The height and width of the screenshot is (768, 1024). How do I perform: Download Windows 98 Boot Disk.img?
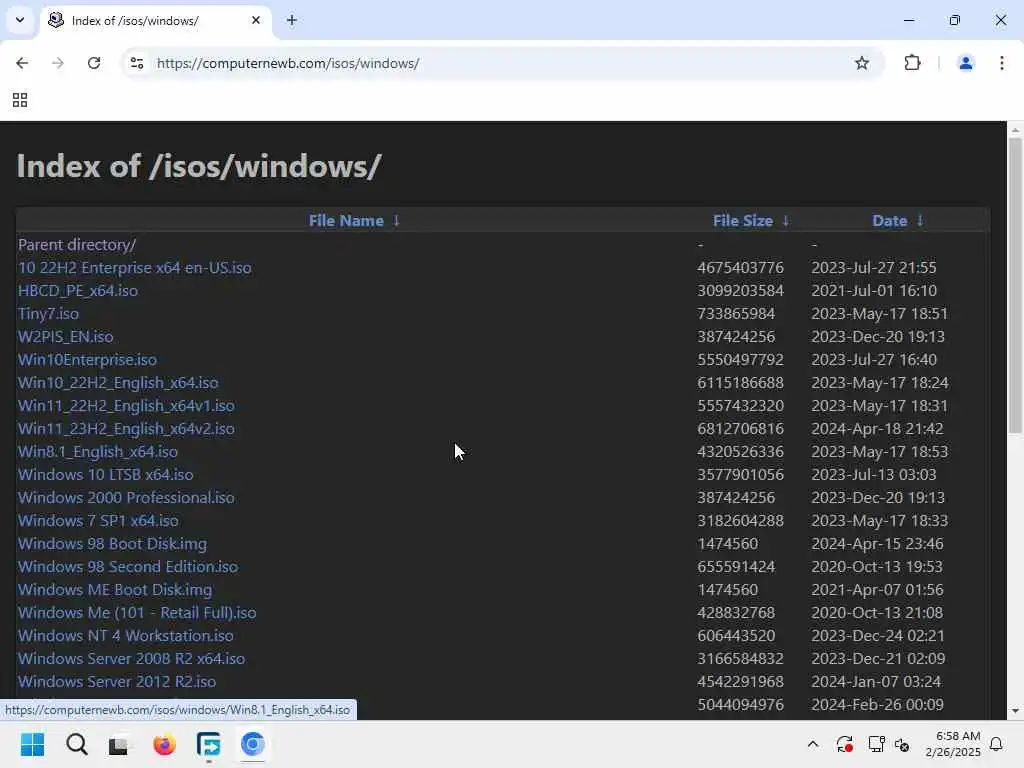pos(112,543)
